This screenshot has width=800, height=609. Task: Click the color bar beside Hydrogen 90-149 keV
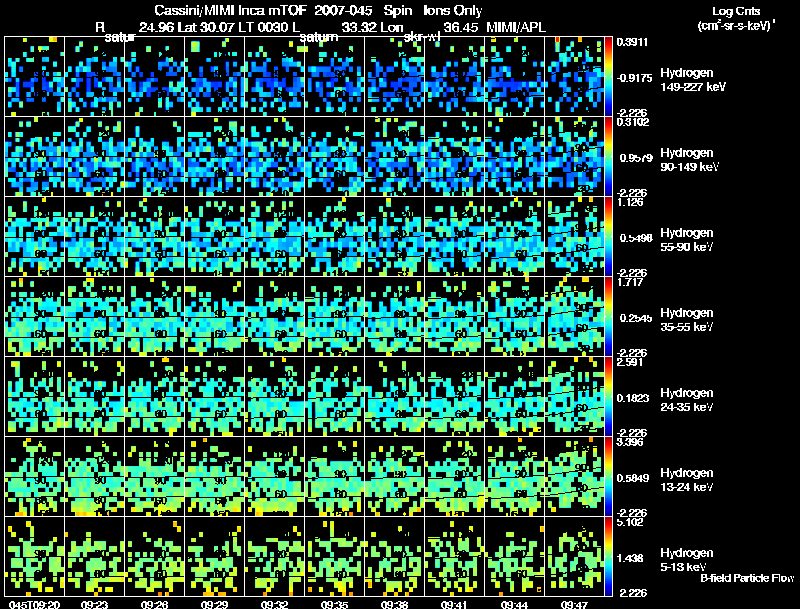coord(608,157)
